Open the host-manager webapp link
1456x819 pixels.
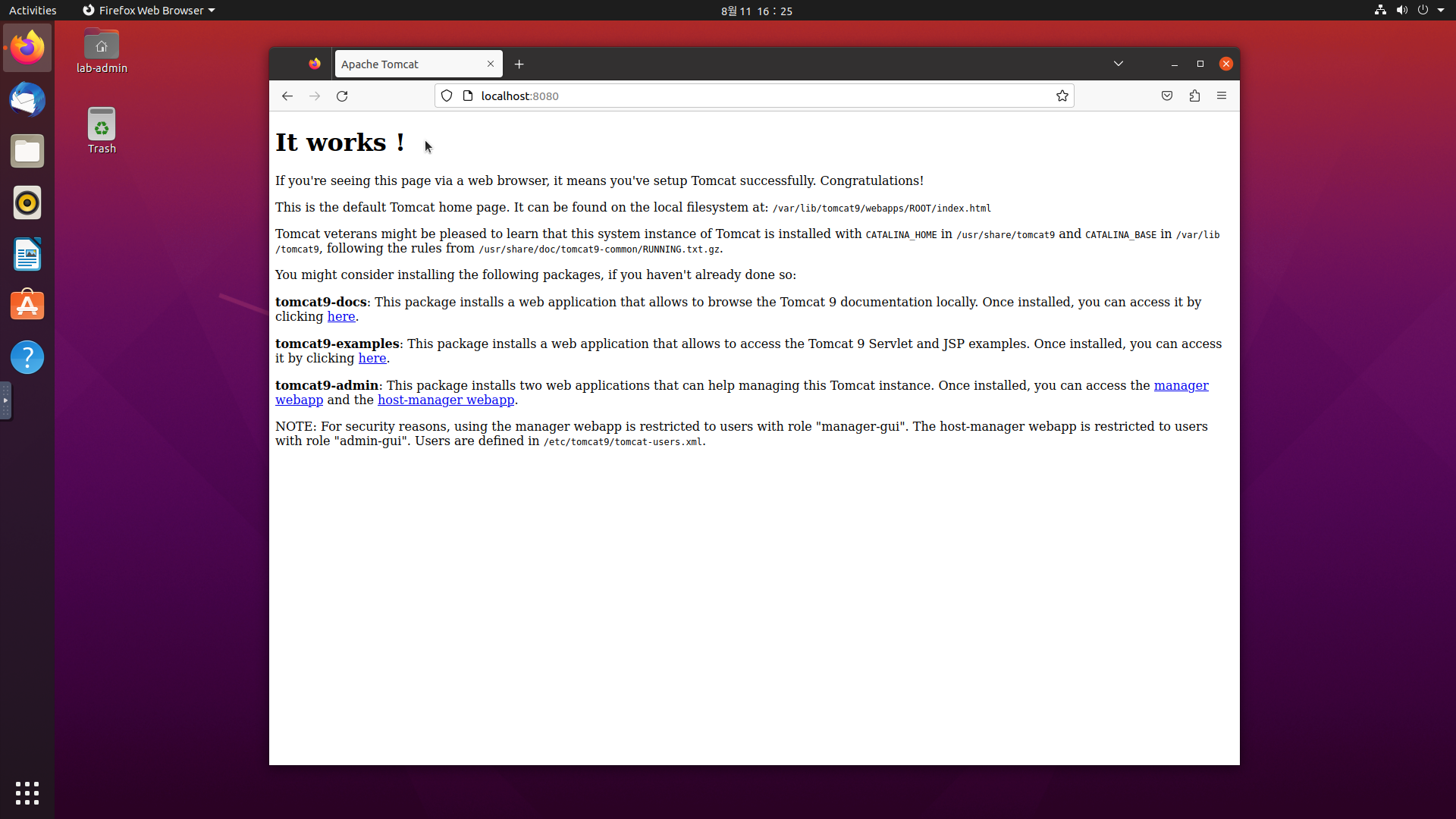click(446, 400)
